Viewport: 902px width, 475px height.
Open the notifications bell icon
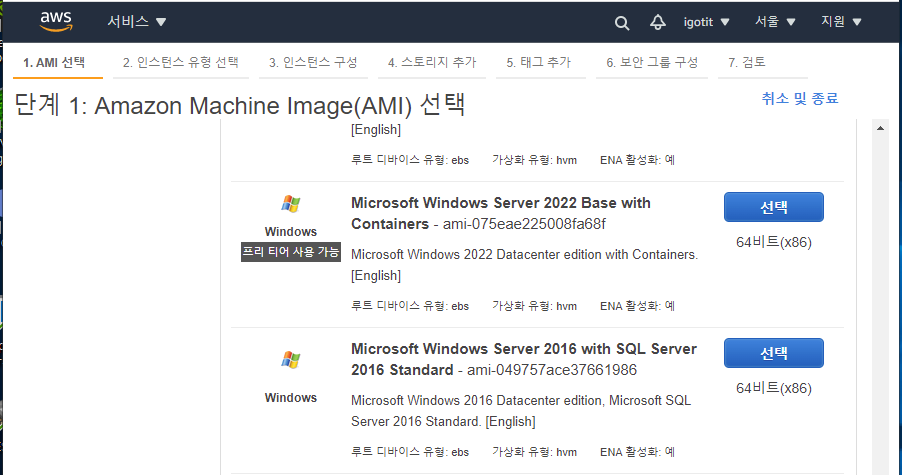[x=658, y=22]
